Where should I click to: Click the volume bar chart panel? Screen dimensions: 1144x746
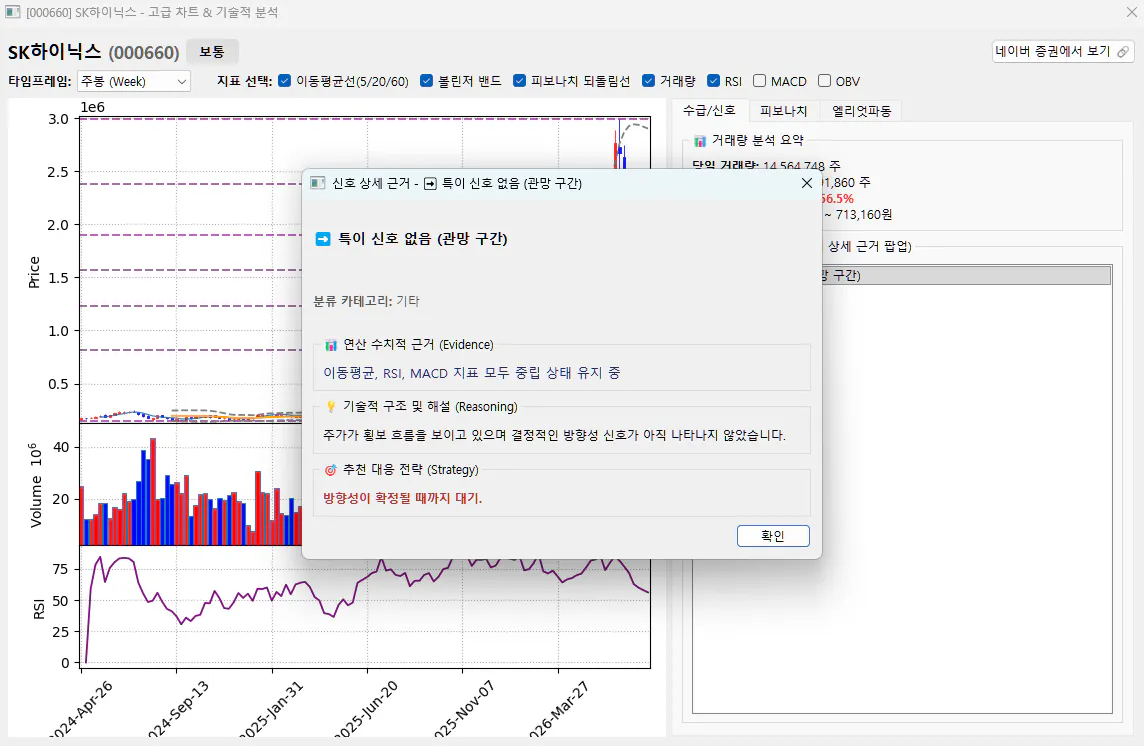[190, 485]
